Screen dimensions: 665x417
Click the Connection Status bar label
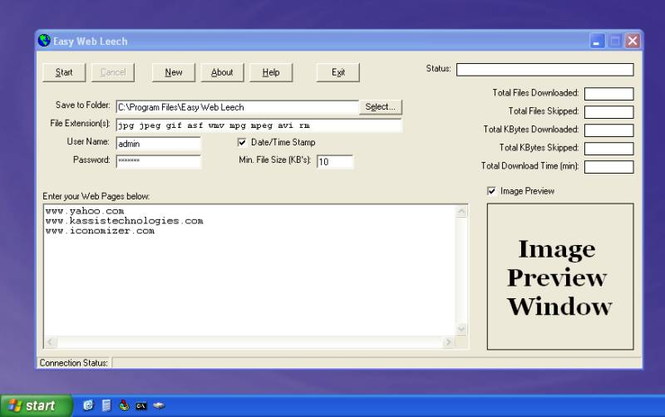coord(74,363)
